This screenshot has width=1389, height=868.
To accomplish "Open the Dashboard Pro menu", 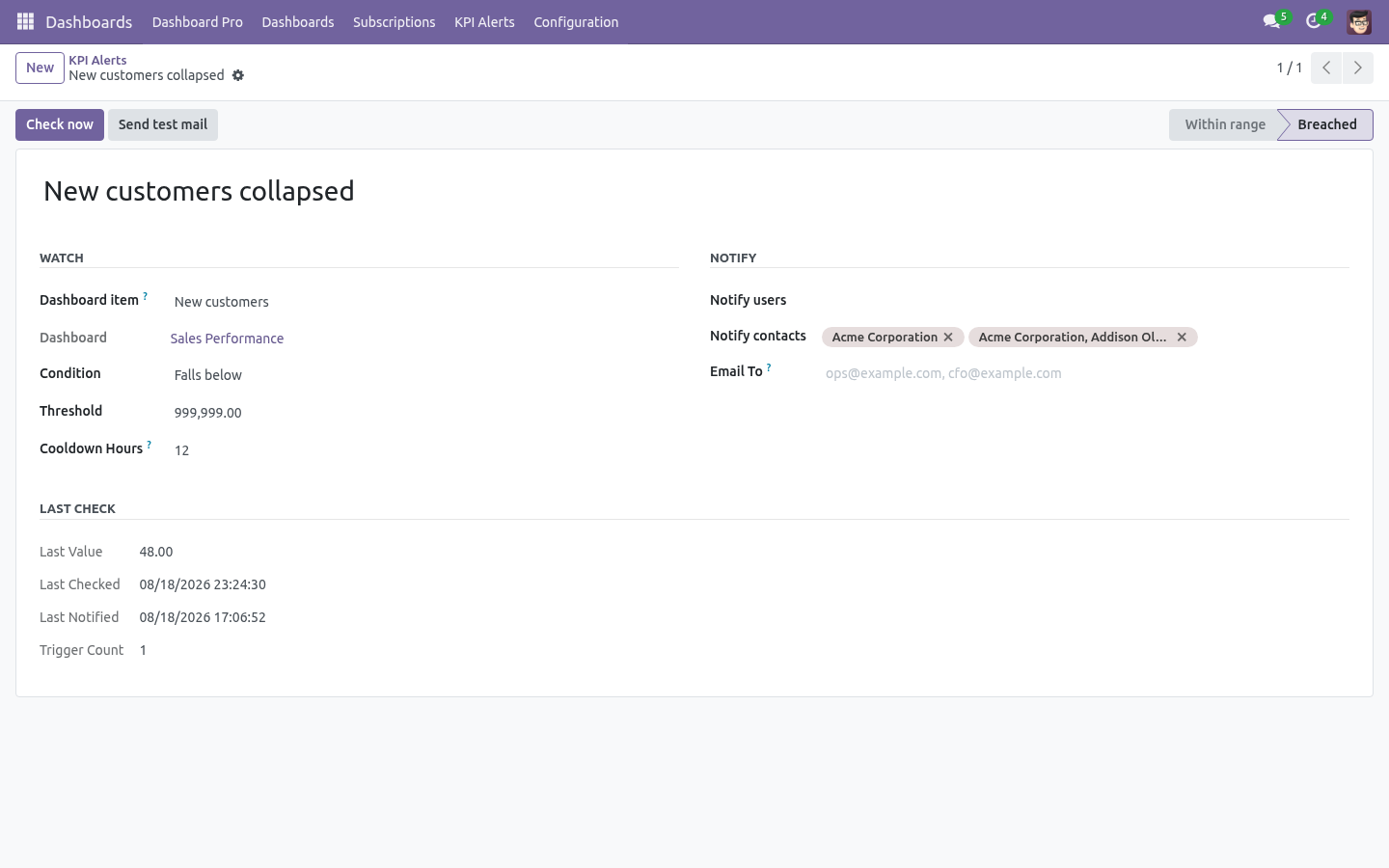I will click(197, 21).
